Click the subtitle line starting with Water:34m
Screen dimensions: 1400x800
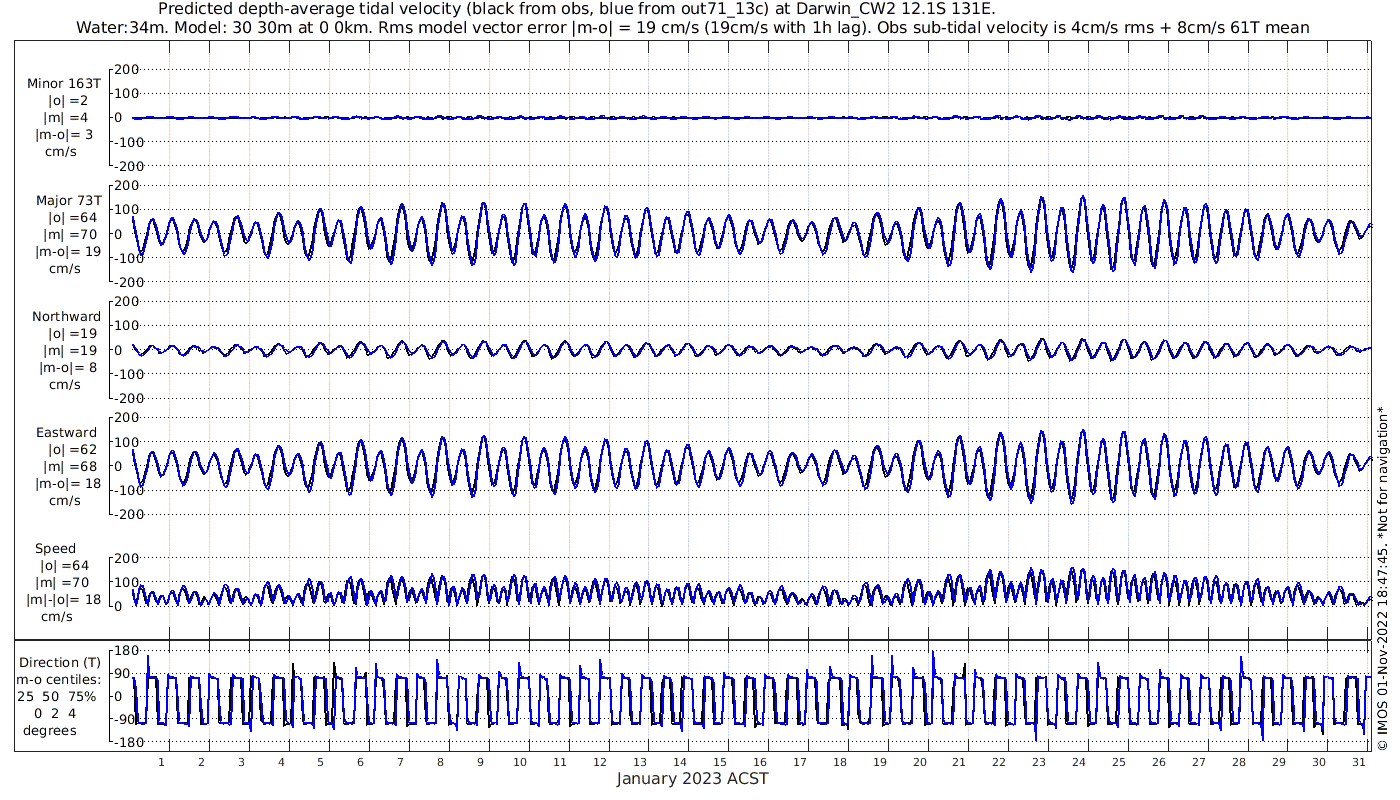tap(692, 27)
